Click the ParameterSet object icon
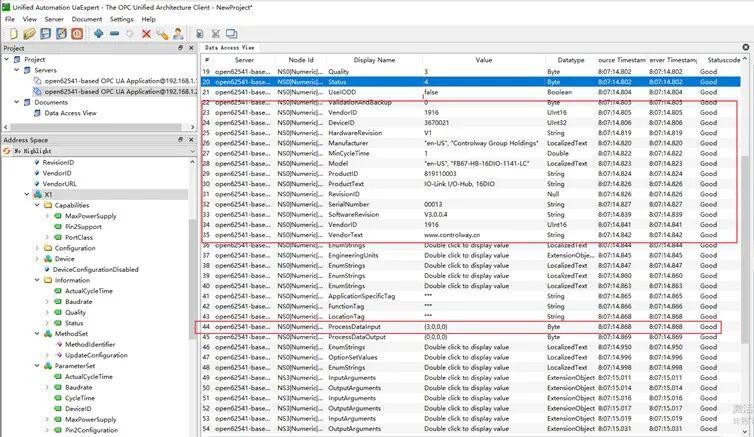 (48, 366)
